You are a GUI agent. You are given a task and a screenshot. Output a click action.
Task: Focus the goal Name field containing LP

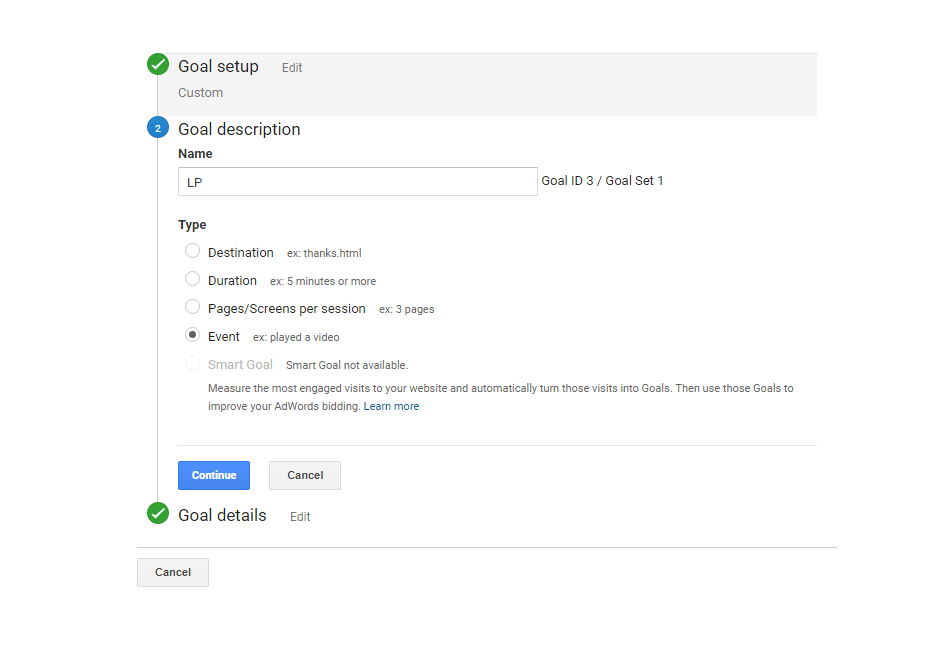[x=358, y=182]
